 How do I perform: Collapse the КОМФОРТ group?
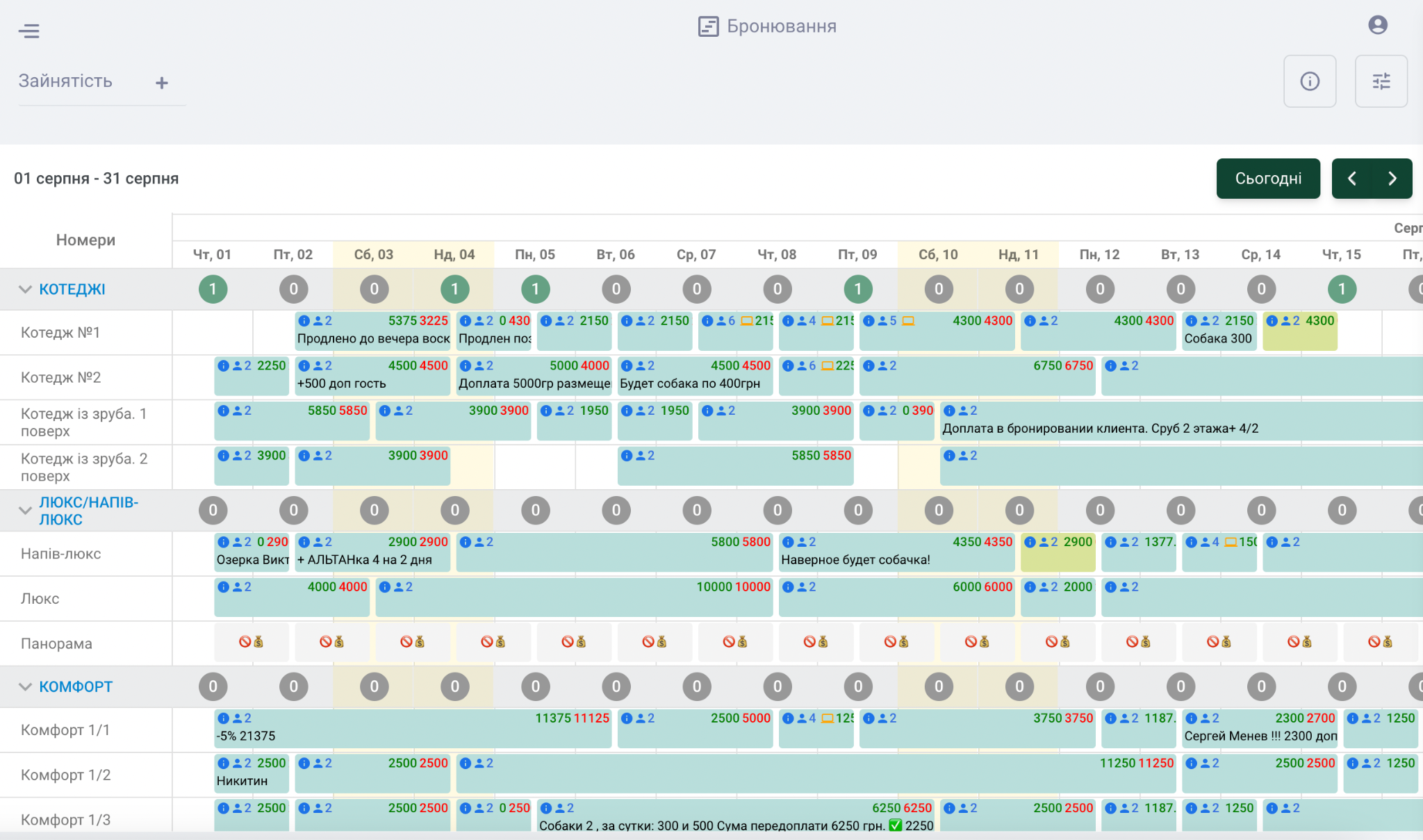(x=25, y=686)
